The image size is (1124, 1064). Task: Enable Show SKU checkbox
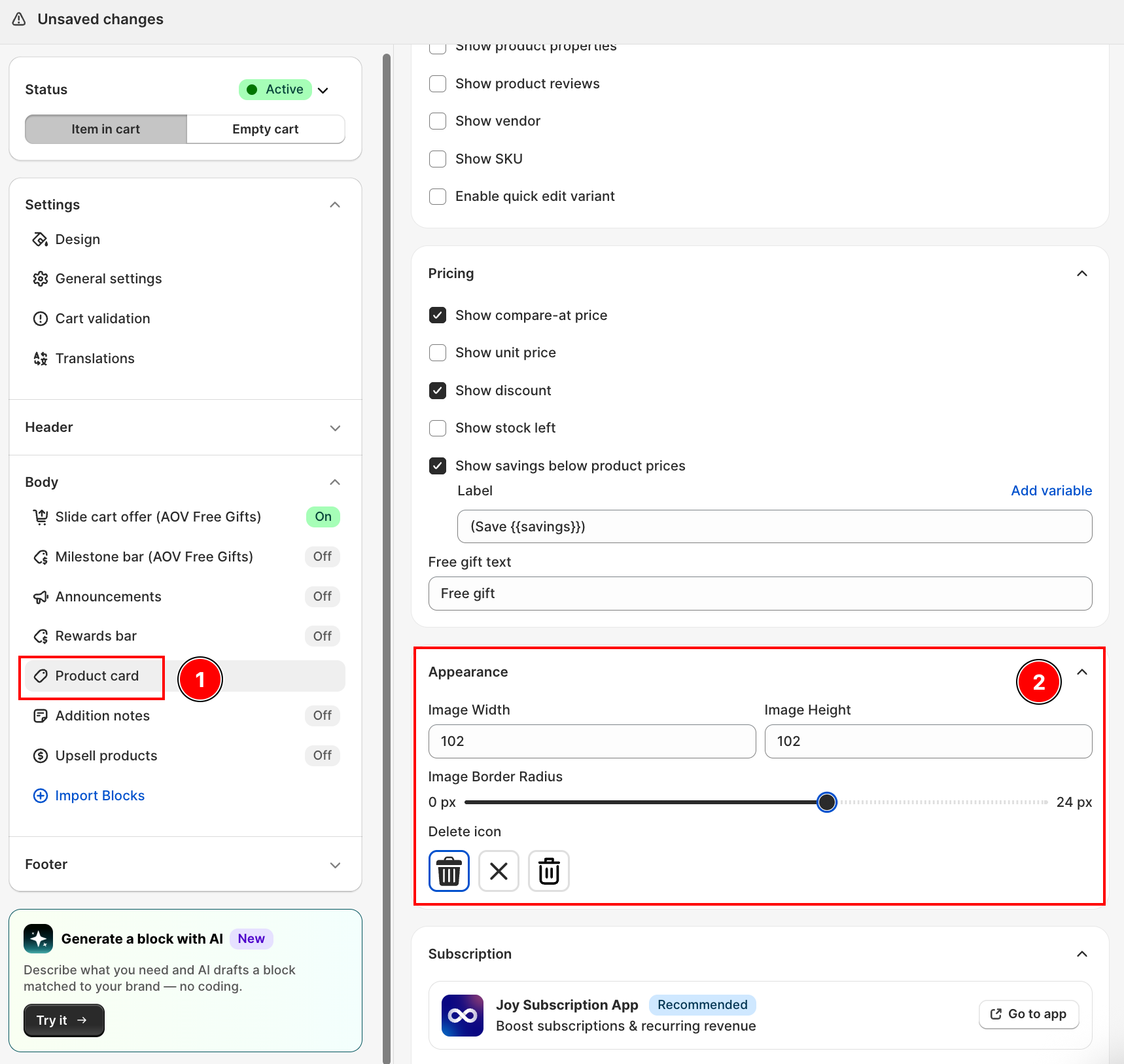438,159
